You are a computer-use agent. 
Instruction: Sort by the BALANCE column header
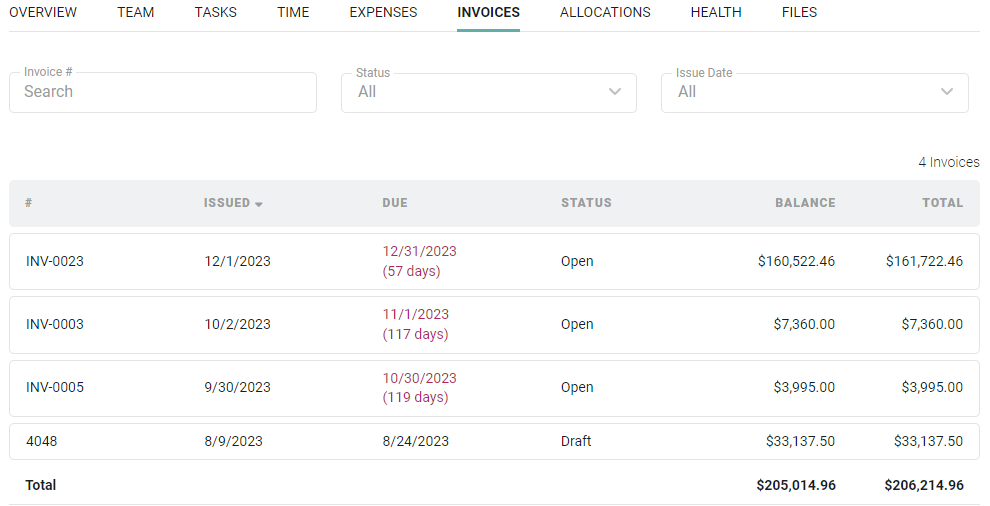coord(805,203)
